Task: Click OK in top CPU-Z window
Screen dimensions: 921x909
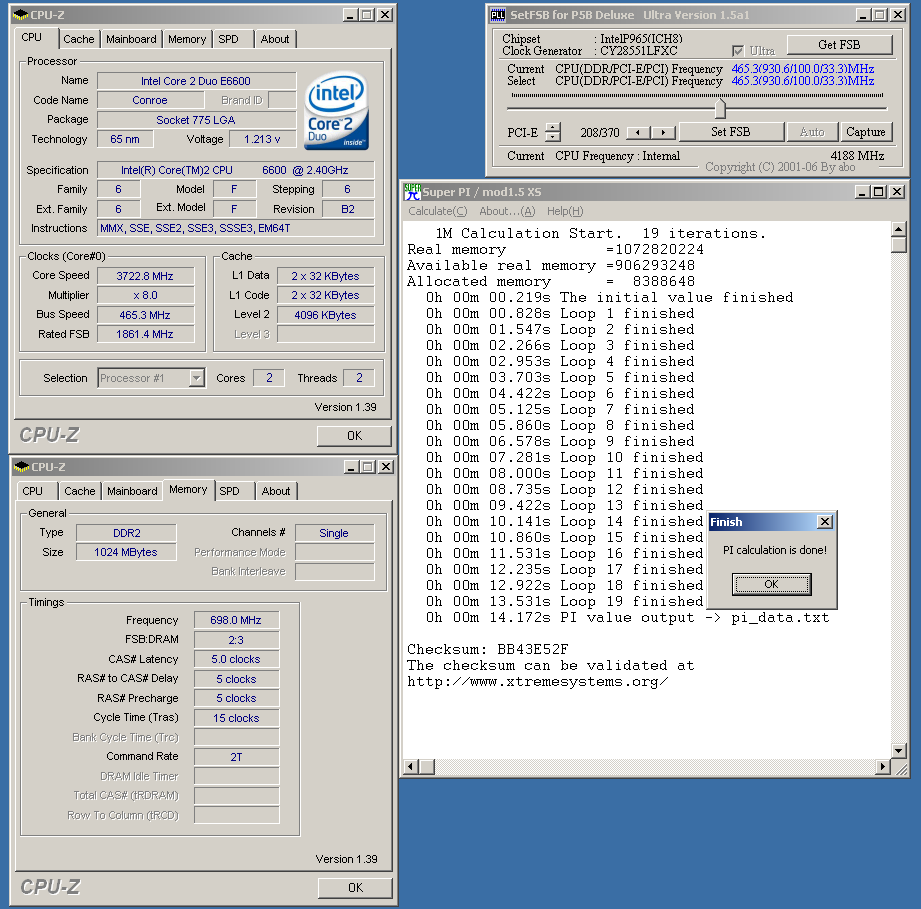Action: point(354,436)
